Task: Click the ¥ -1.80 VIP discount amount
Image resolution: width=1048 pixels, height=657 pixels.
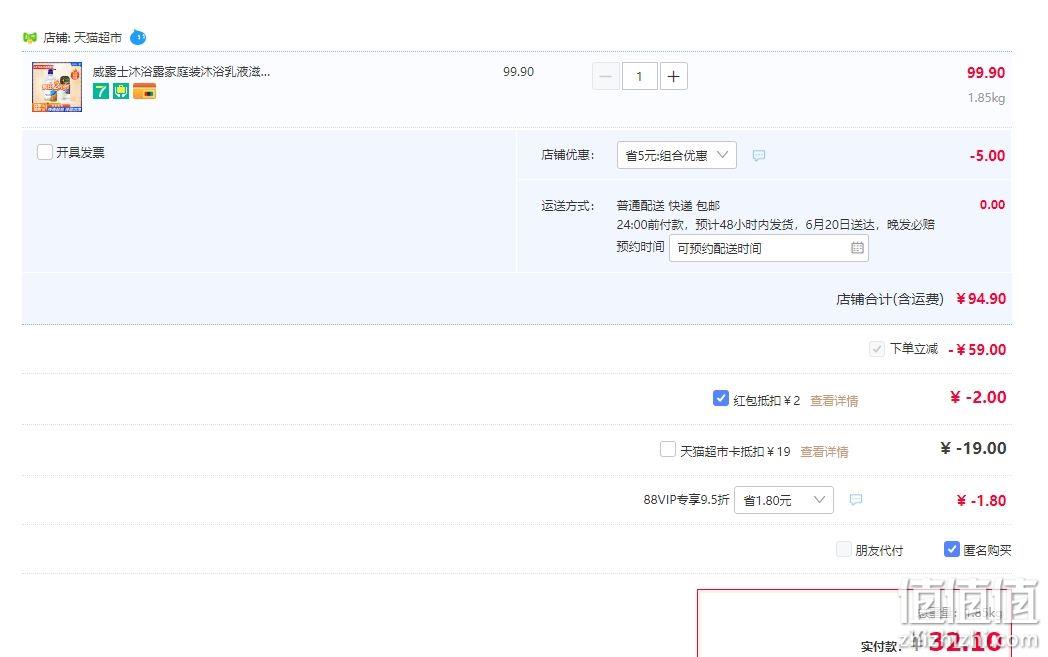Action: [x=981, y=501]
